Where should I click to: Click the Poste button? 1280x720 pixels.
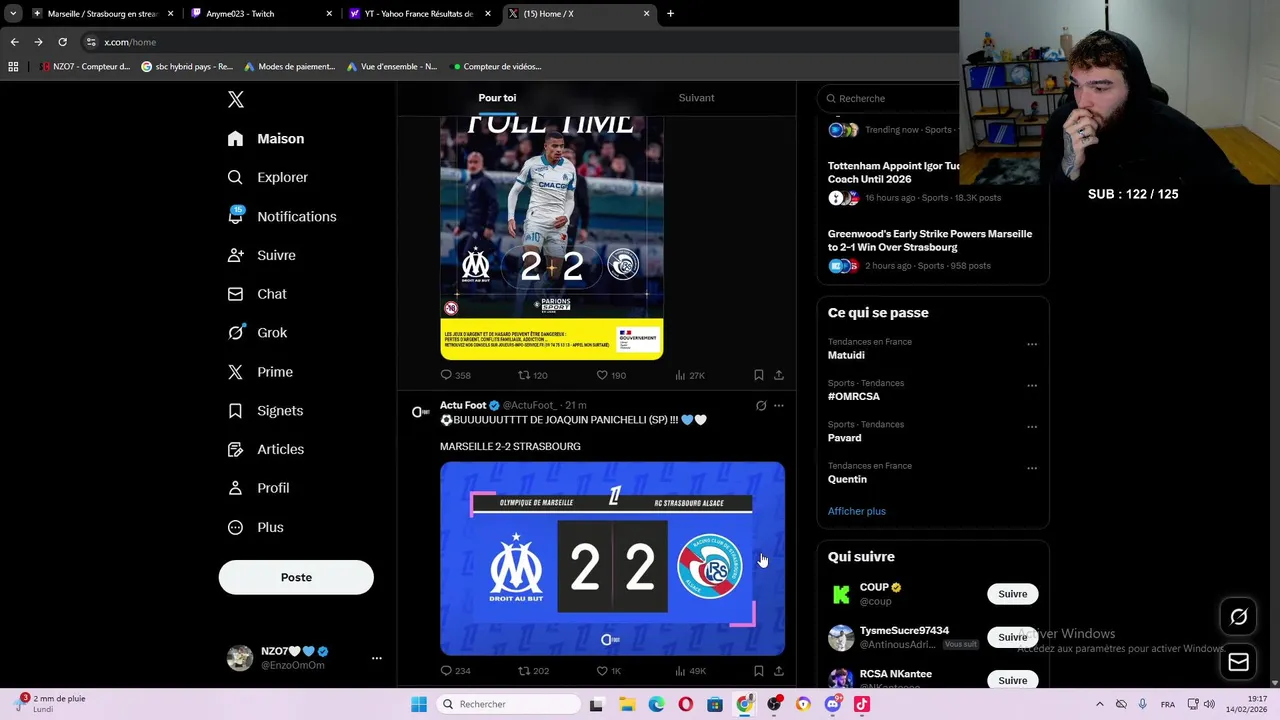pos(296,577)
